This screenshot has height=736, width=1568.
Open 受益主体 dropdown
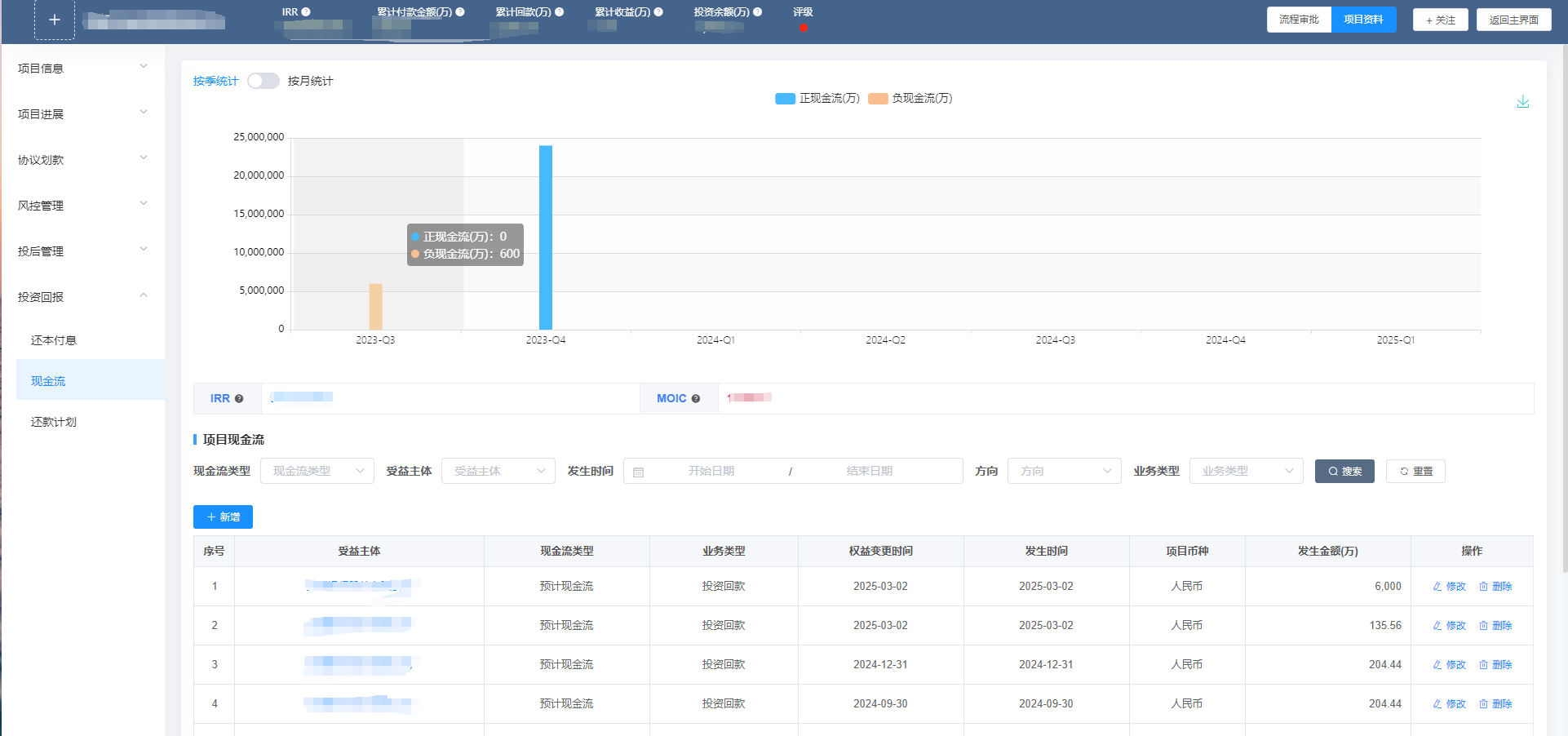pos(498,471)
